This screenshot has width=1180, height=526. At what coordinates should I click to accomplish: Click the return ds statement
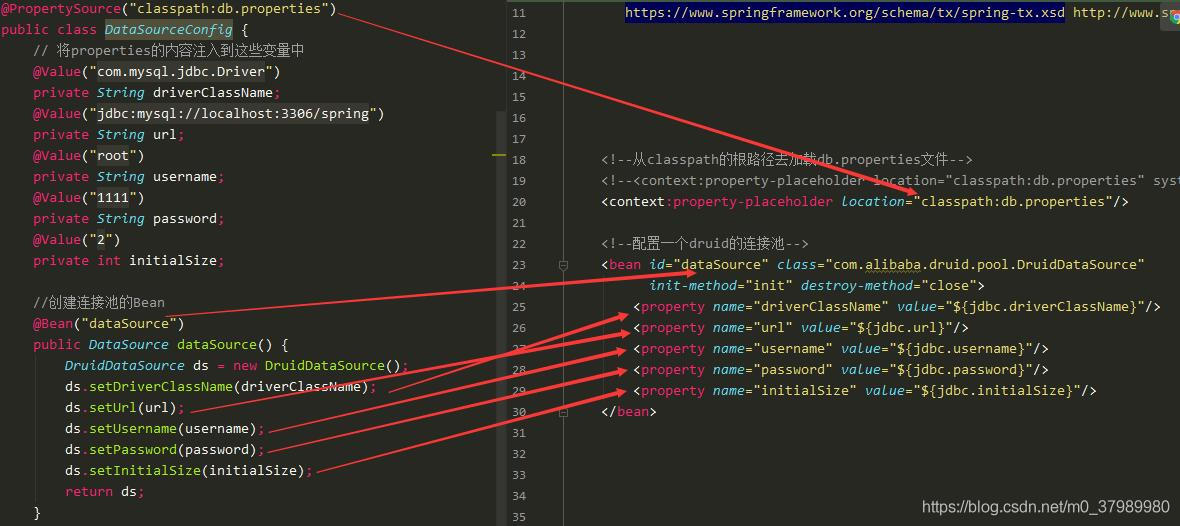pyautogui.click(x=104, y=492)
